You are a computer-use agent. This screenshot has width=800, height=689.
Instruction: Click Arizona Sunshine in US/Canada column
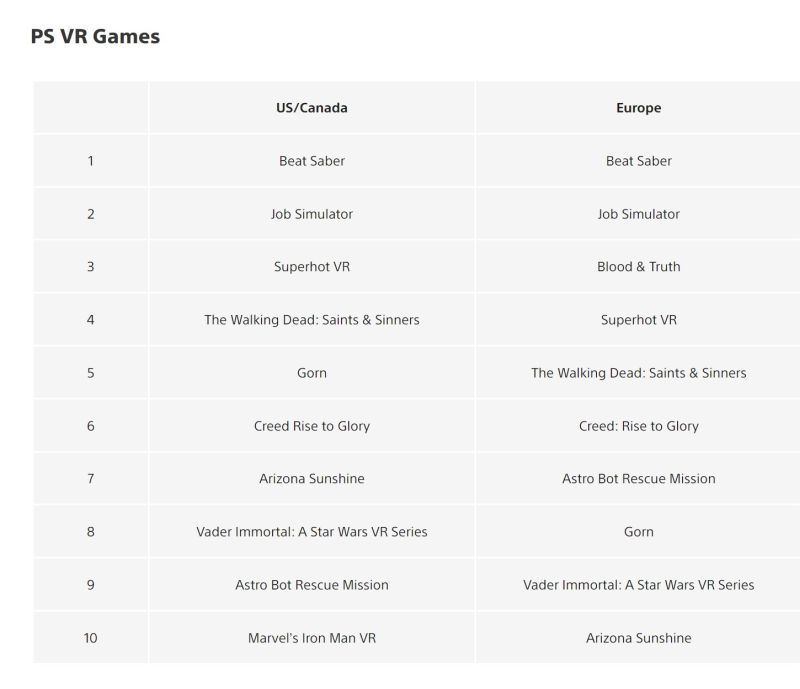312,479
